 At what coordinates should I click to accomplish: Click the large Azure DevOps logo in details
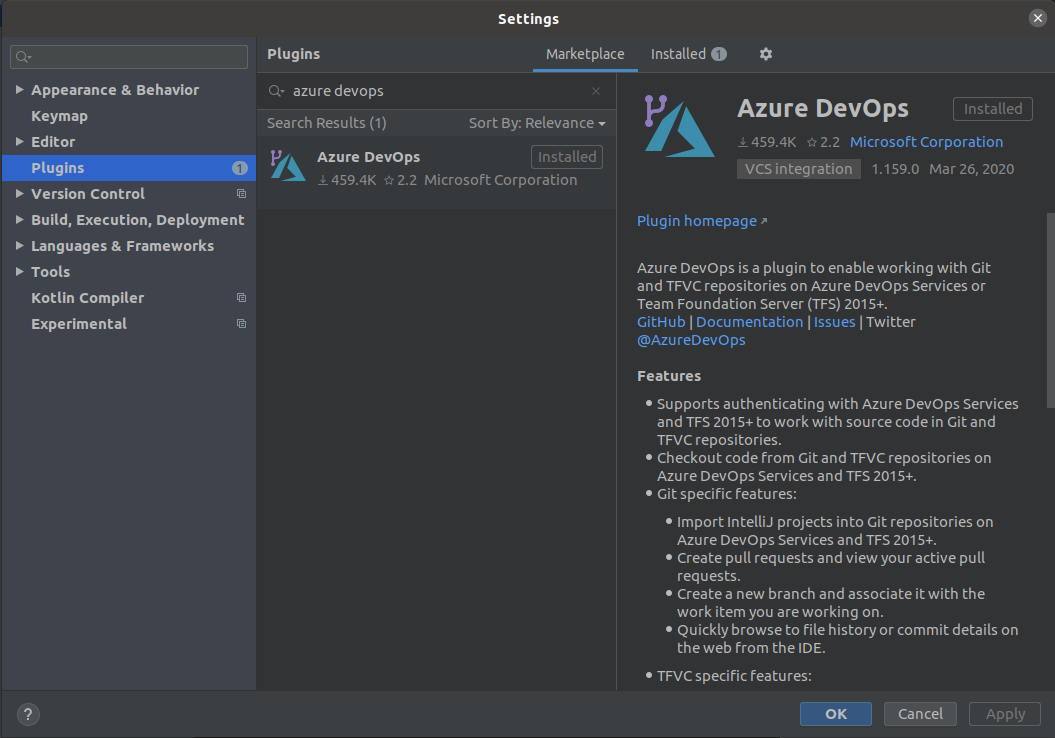click(x=678, y=126)
